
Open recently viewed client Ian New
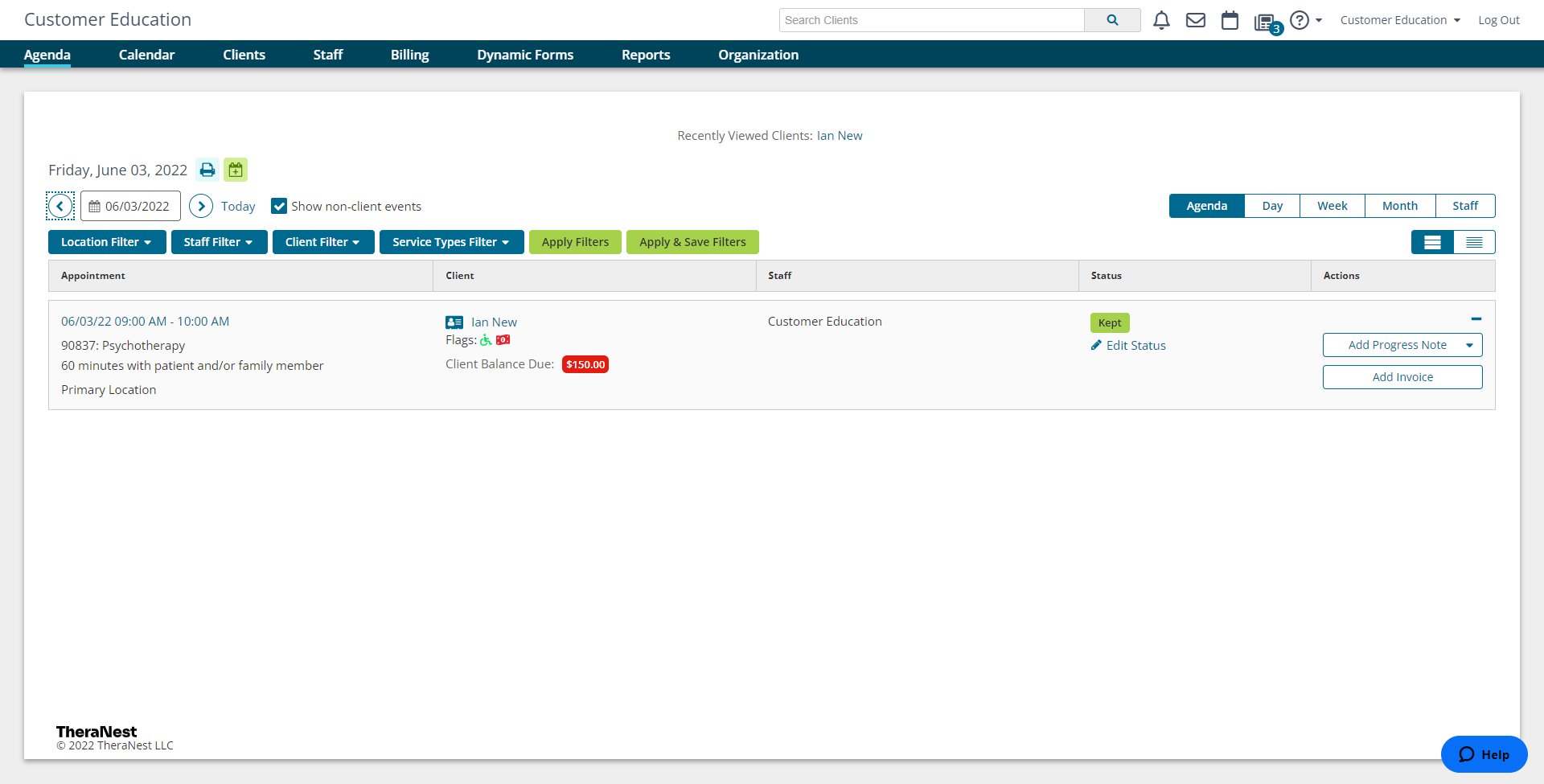[x=840, y=136]
